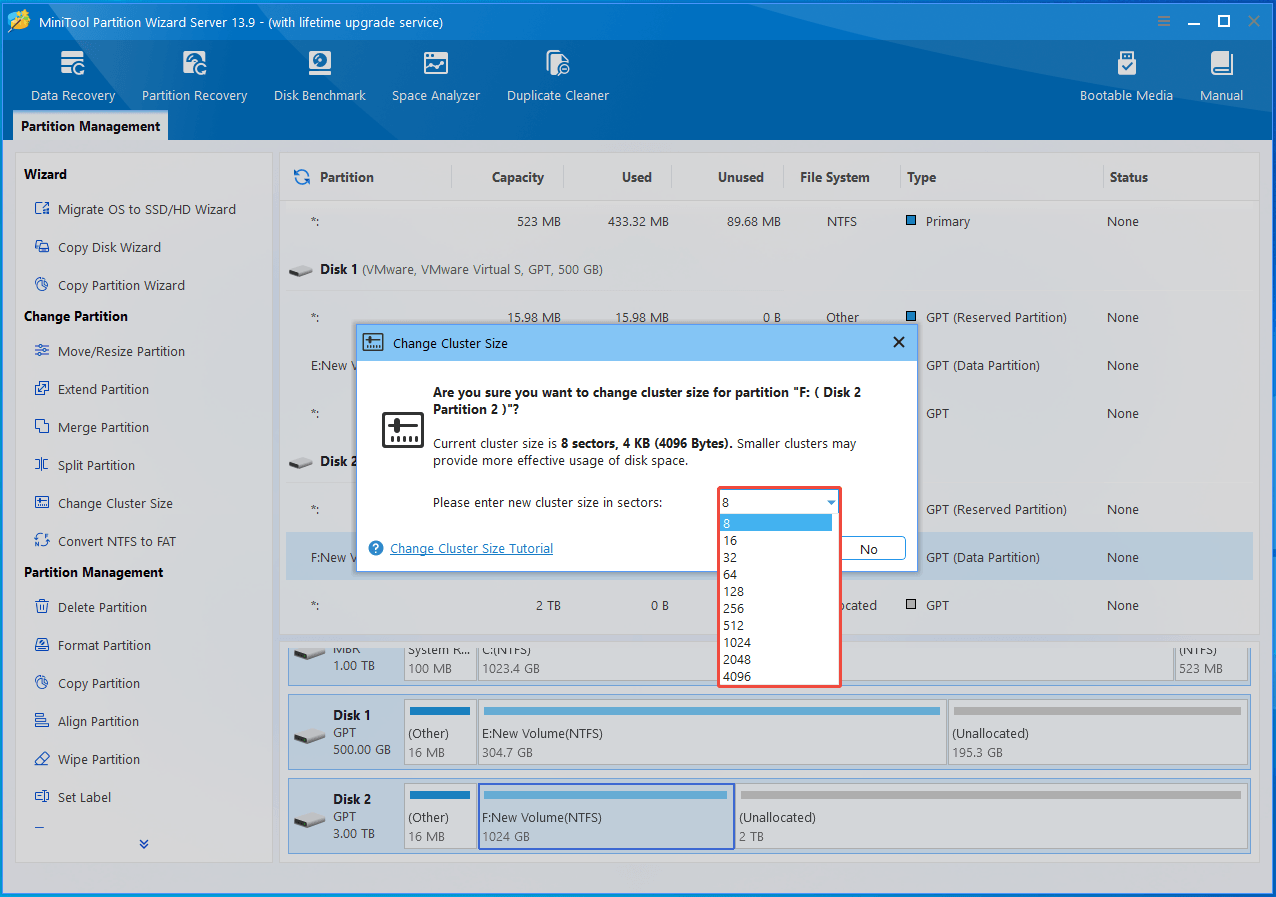Select C:(NTFS) 1023.4 GB block
The width and height of the screenshot is (1276, 897).
(824, 662)
